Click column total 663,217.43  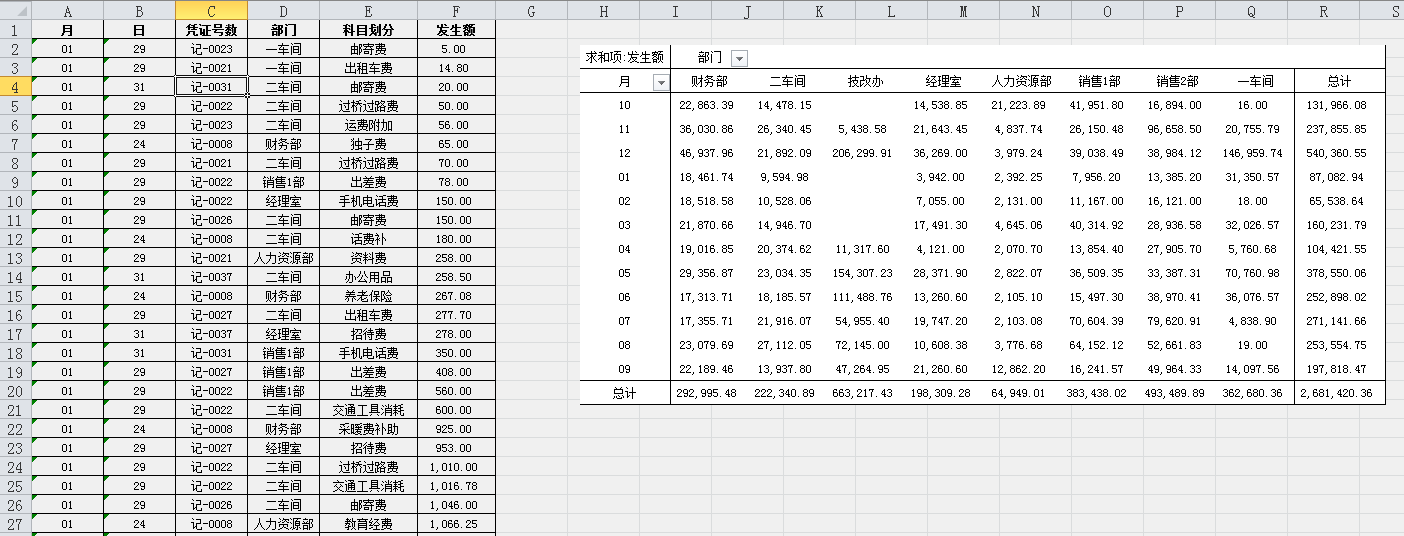coord(863,393)
